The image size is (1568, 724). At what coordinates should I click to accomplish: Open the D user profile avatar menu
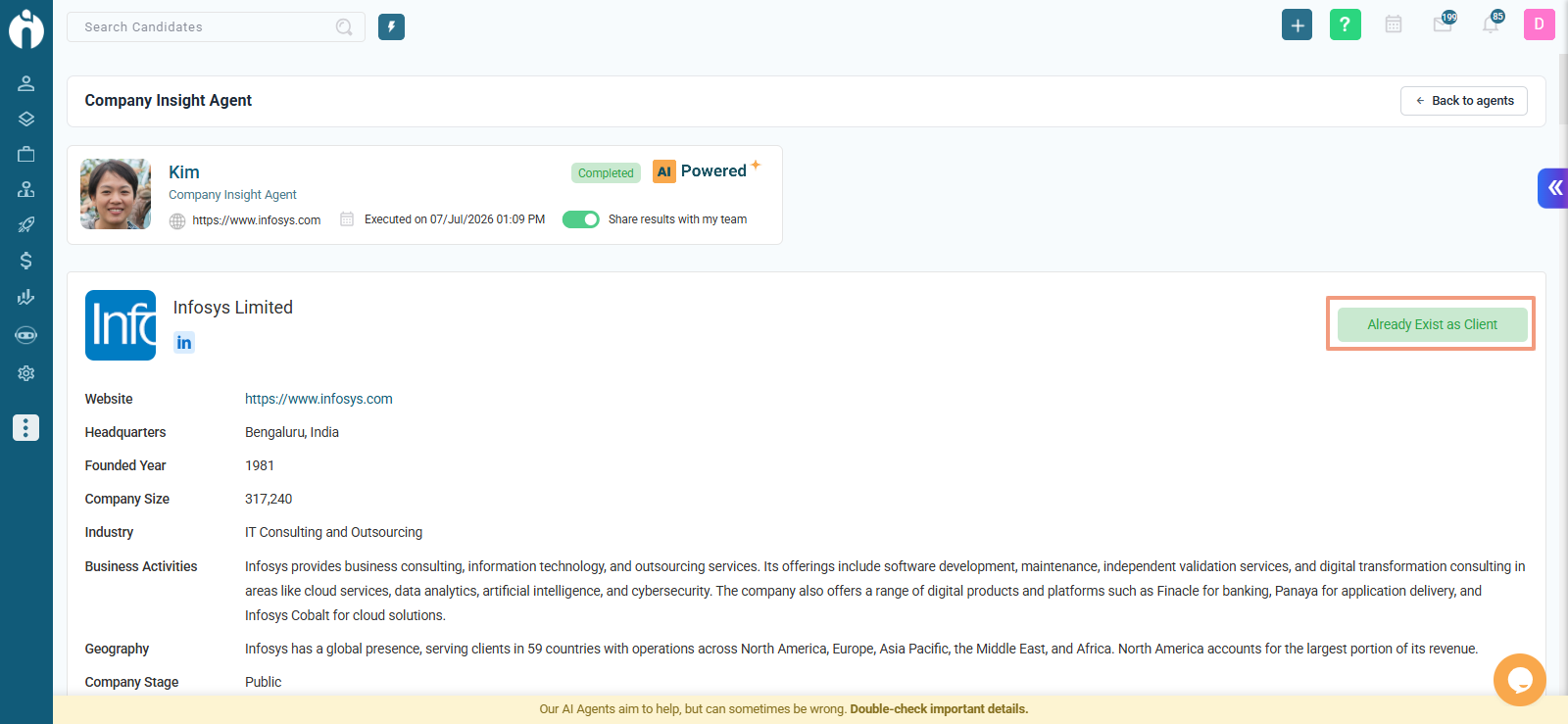tap(1539, 24)
